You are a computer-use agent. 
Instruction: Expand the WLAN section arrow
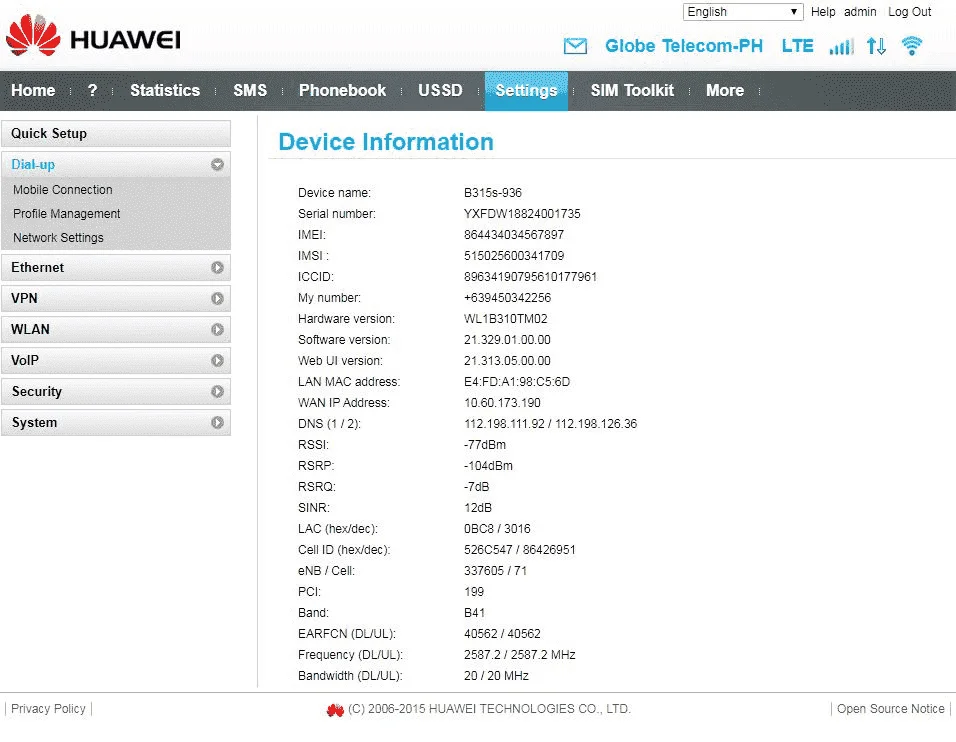tap(217, 330)
